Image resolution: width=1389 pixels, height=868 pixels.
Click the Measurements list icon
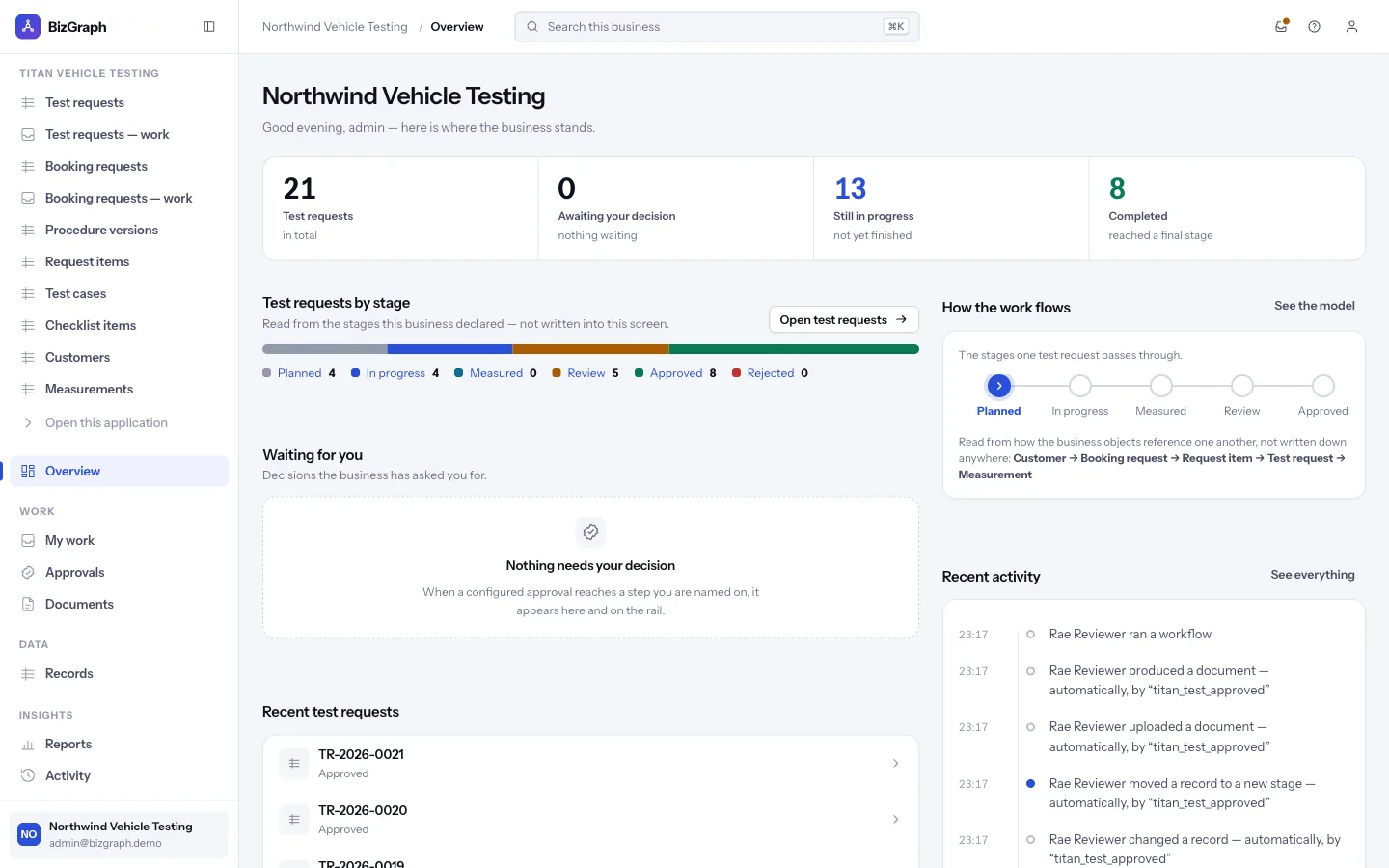28,390
